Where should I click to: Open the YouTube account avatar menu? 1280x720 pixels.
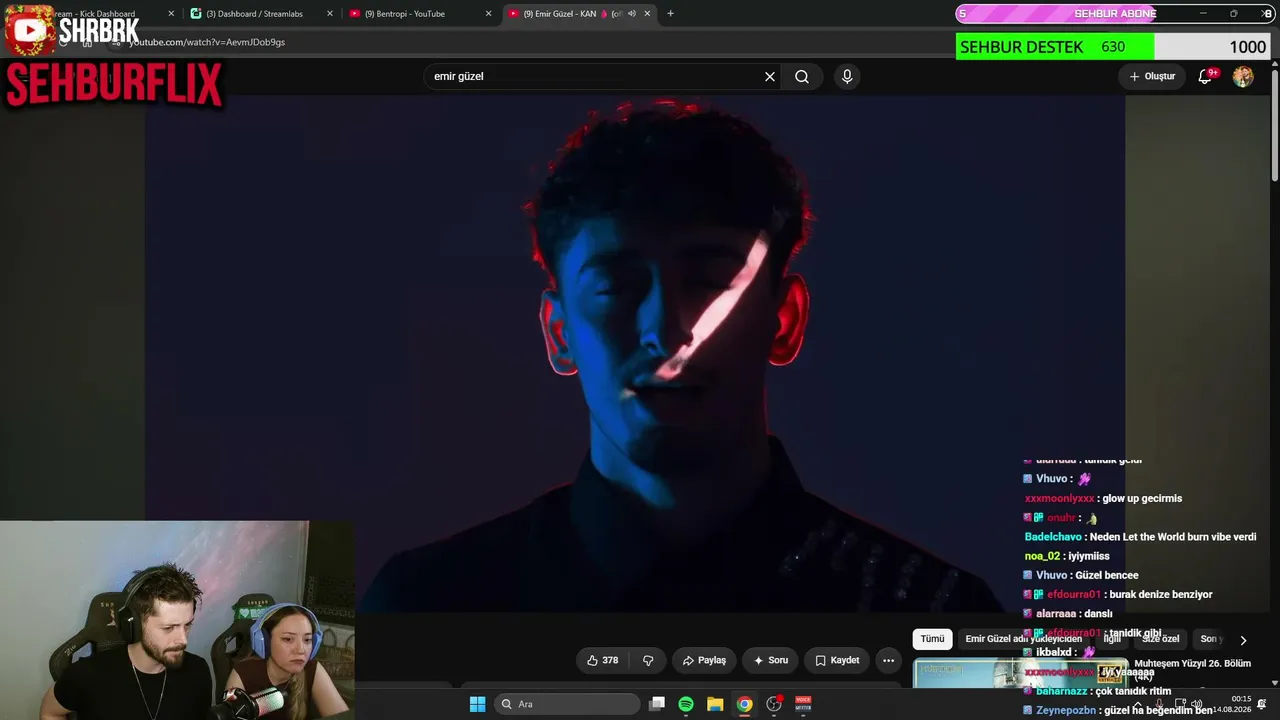click(1243, 76)
